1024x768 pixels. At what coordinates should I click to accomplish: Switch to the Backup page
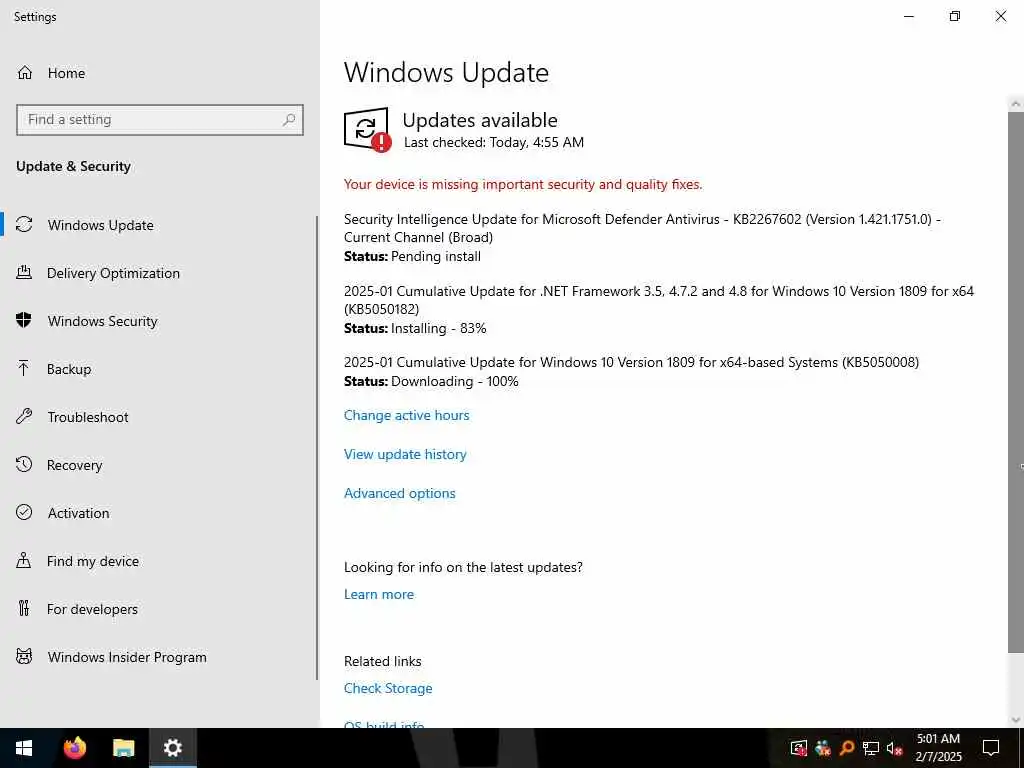[69, 369]
